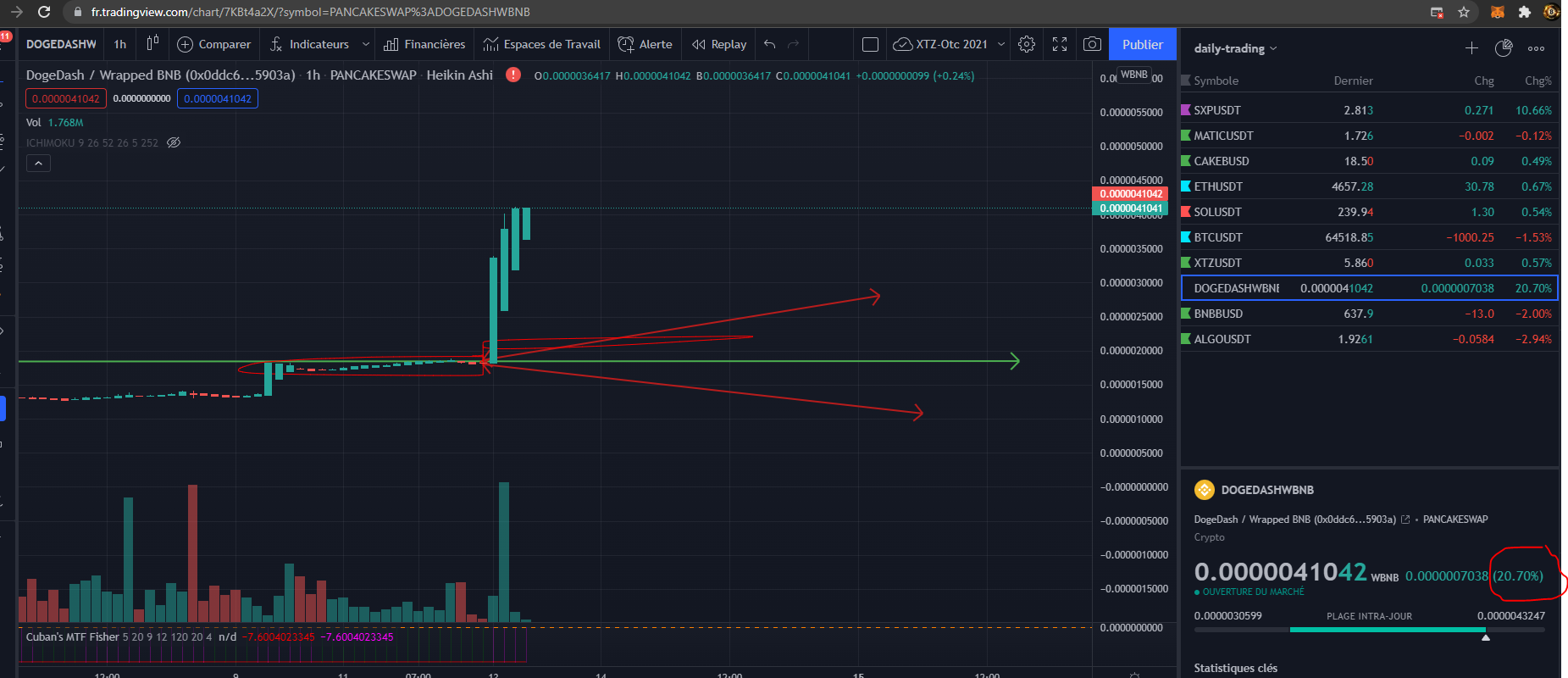
Task: Expand the Indicateurs favorites dropdown arrow
Action: pos(366,44)
